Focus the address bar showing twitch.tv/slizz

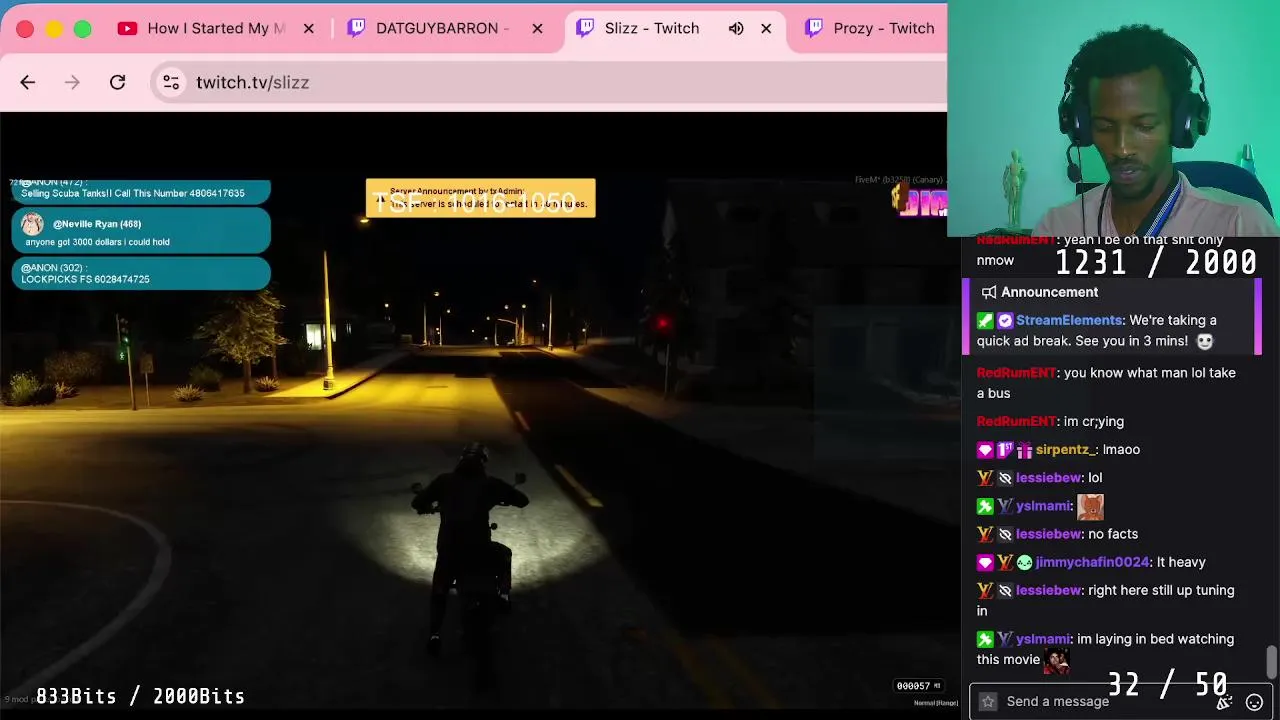coord(550,82)
